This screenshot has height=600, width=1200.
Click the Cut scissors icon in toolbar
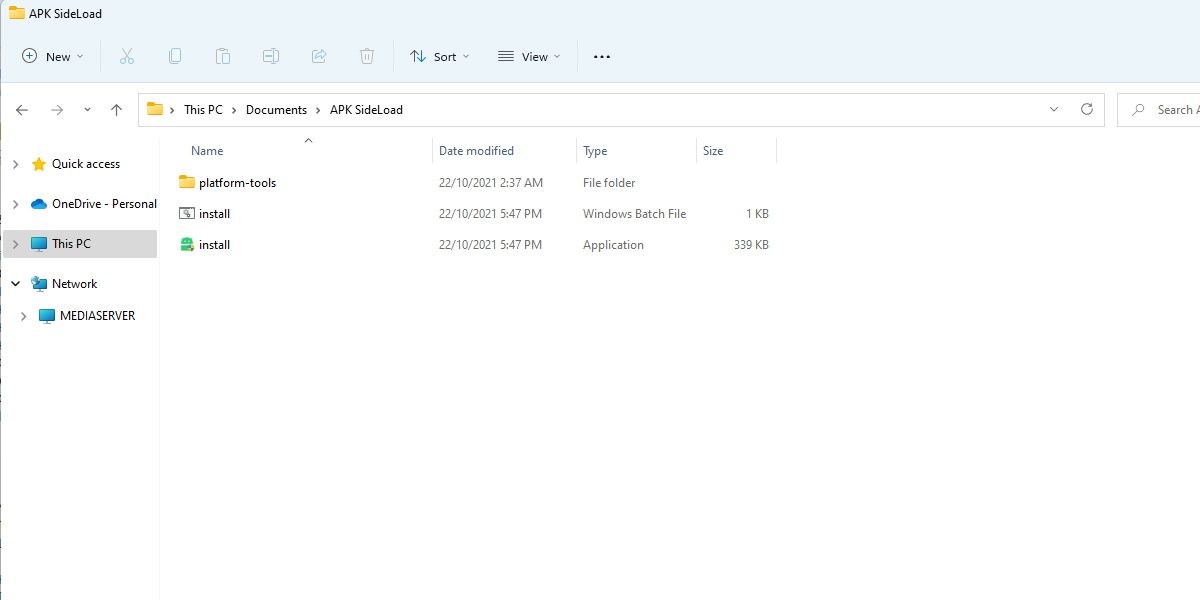pyautogui.click(x=127, y=57)
